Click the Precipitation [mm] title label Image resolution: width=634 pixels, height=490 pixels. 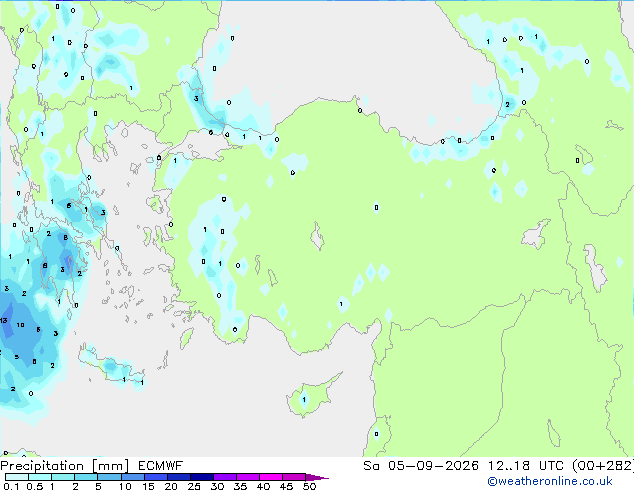pos(65,466)
